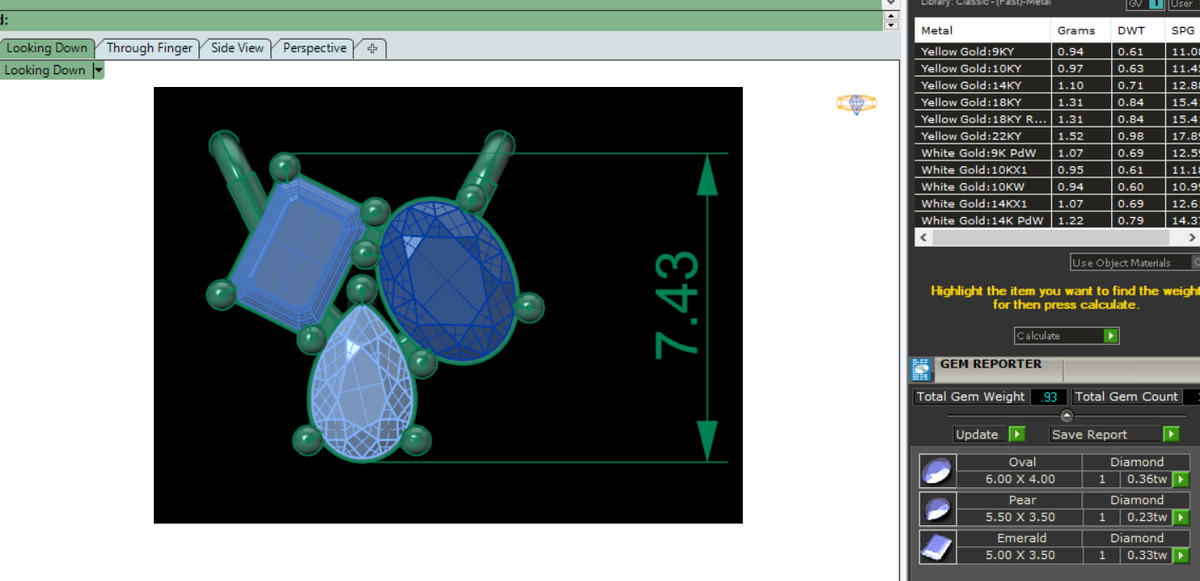Click green arrow beside Save Report

tap(1171, 434)
